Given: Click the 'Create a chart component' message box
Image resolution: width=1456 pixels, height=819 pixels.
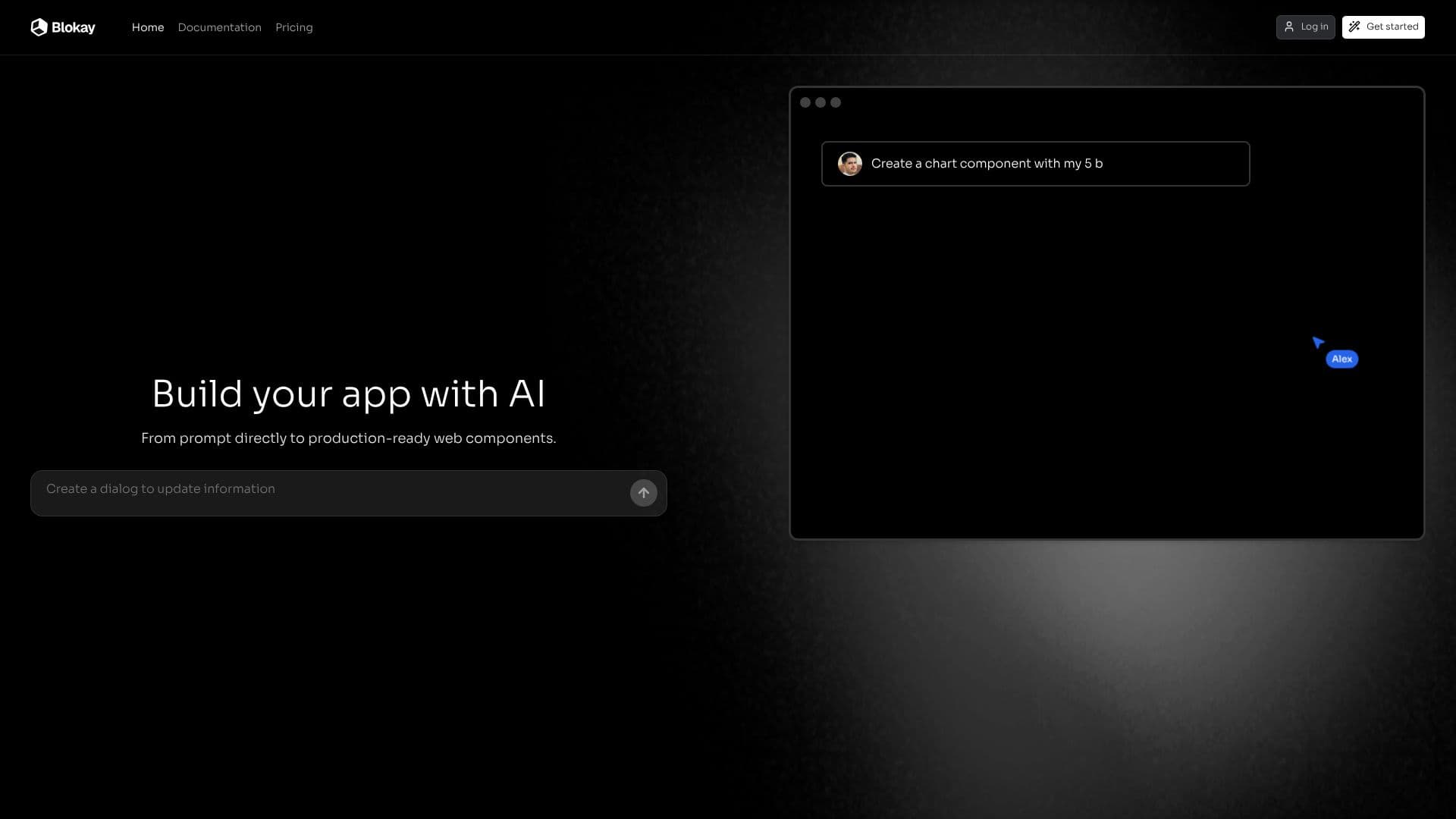Looking at the screenshot, I should coord(1035,164).
